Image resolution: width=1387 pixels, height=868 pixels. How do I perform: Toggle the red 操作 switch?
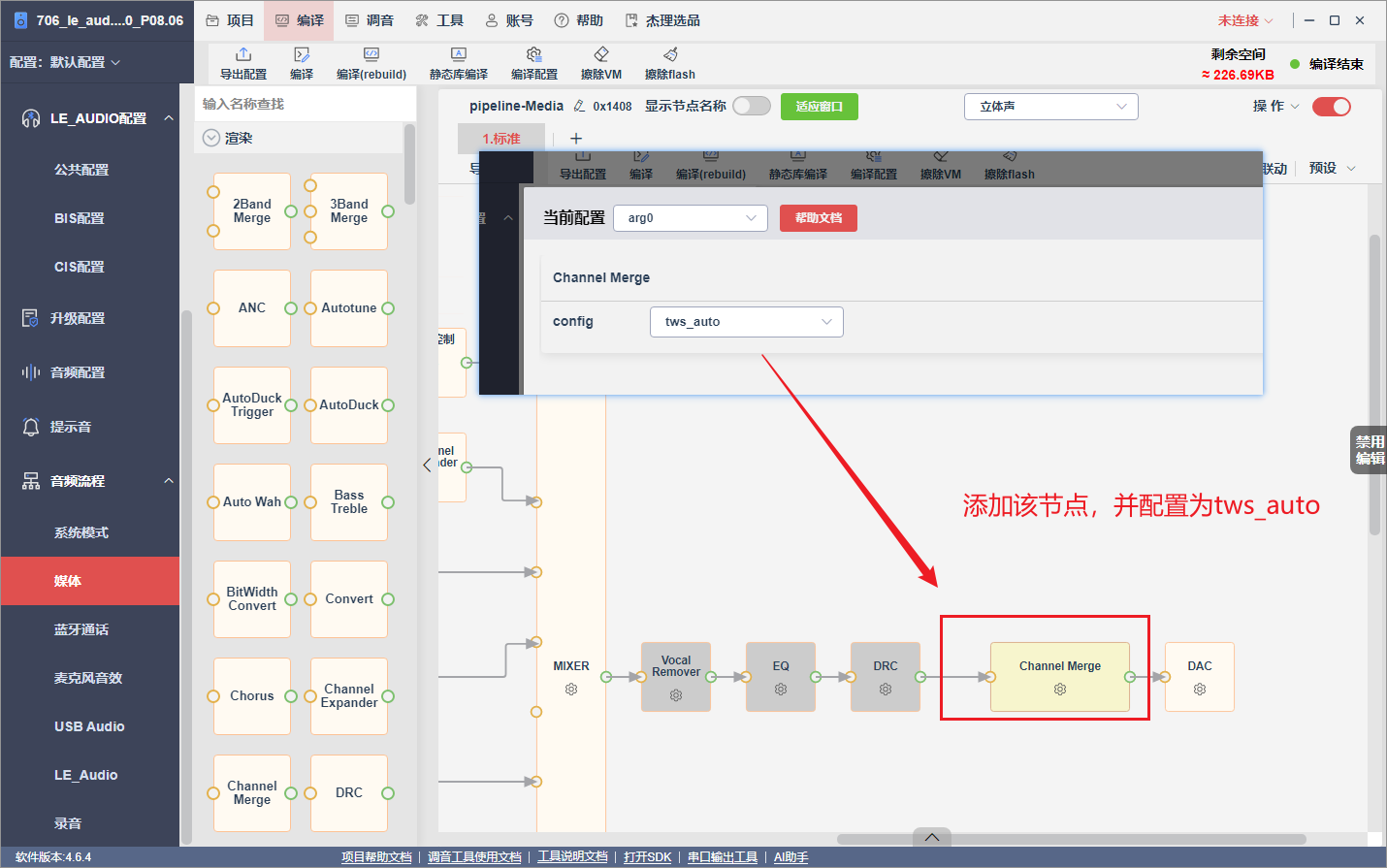coord(1332,107)
